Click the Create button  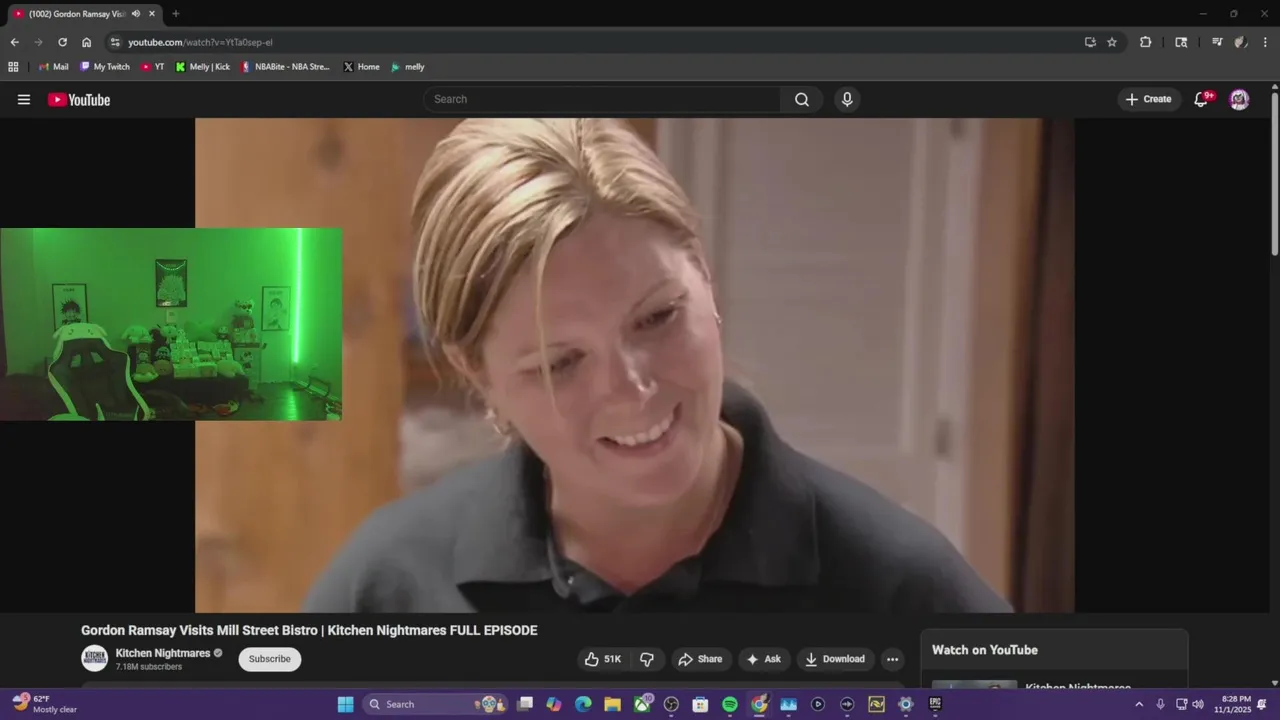[x=1148, y=99]
